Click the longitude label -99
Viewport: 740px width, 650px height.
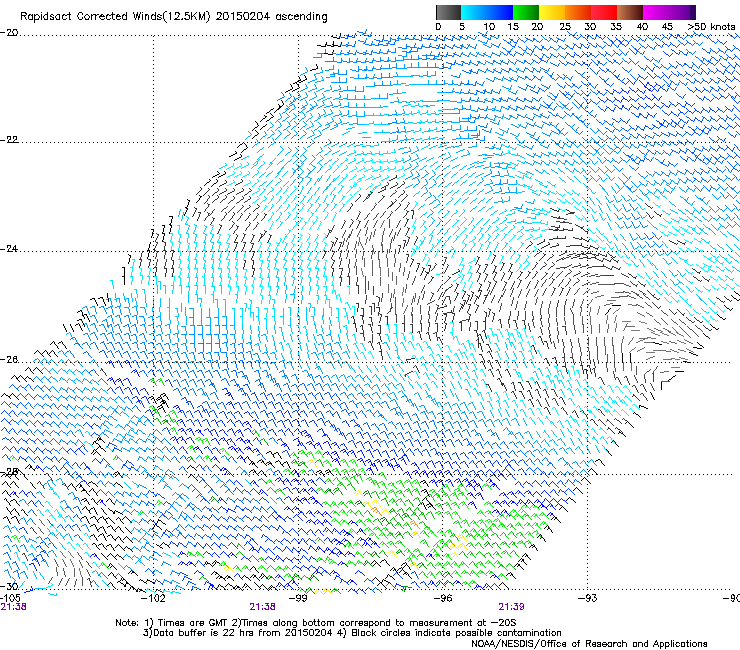(298, 598)
